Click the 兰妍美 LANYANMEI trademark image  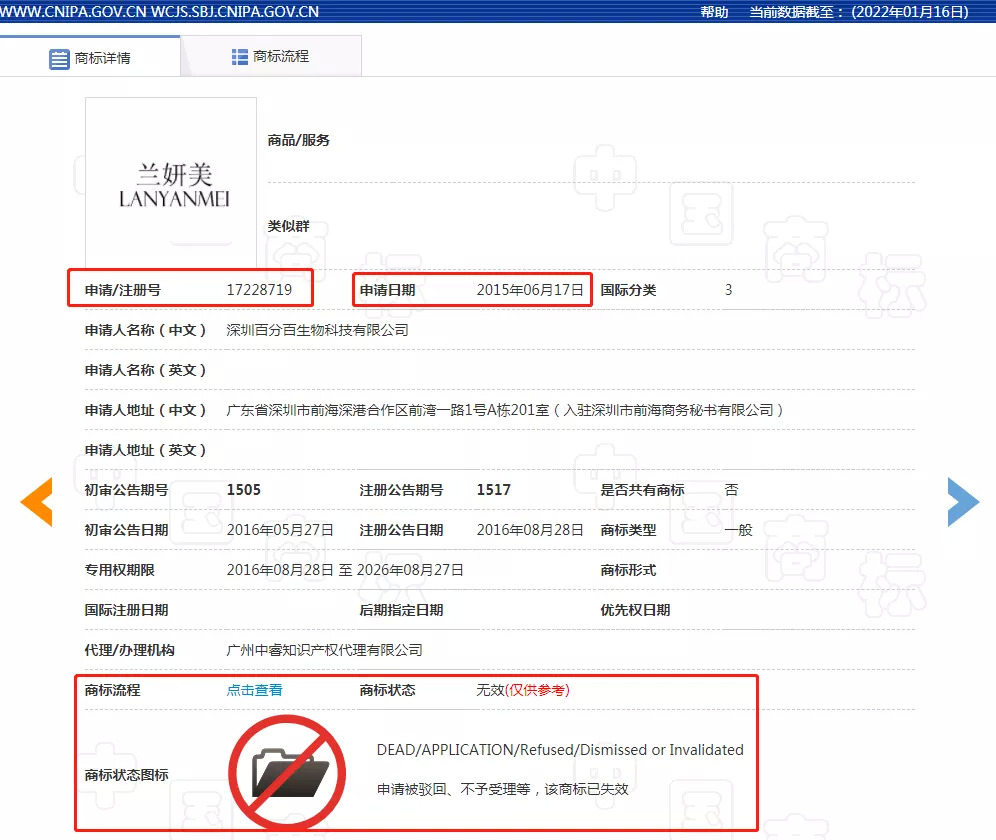click(172, 185)
